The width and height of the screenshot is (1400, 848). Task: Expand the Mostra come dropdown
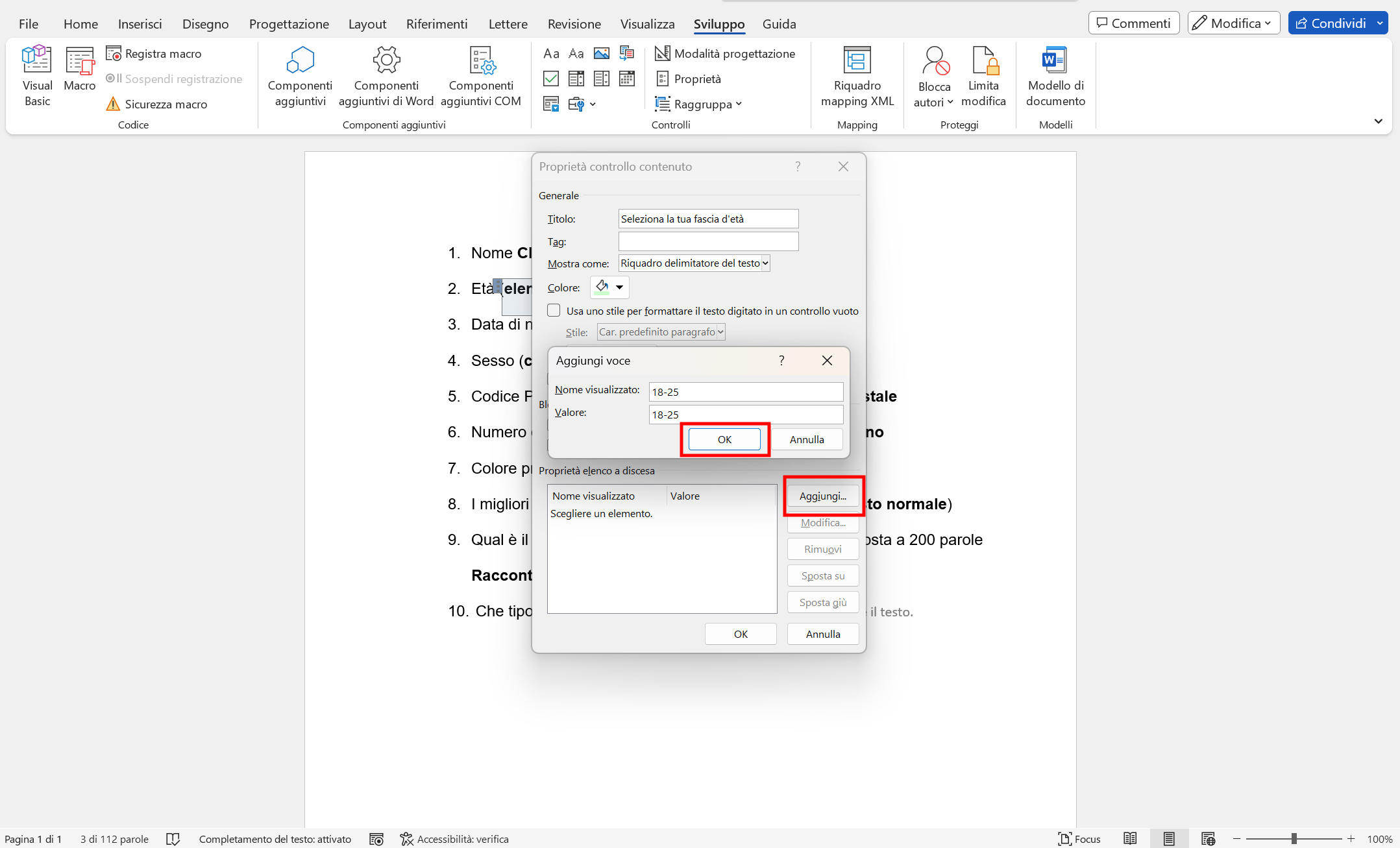click(x=765, y=263)
